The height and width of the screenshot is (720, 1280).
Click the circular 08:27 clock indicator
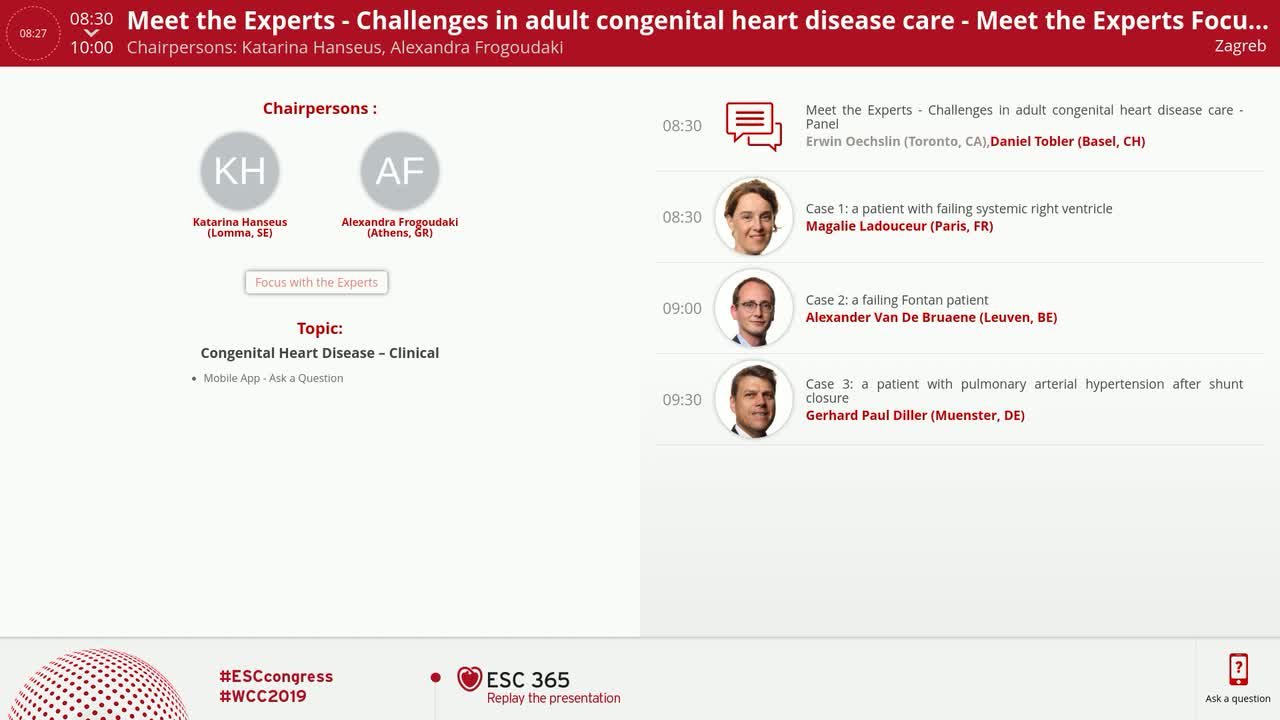(x=33, y=33)
